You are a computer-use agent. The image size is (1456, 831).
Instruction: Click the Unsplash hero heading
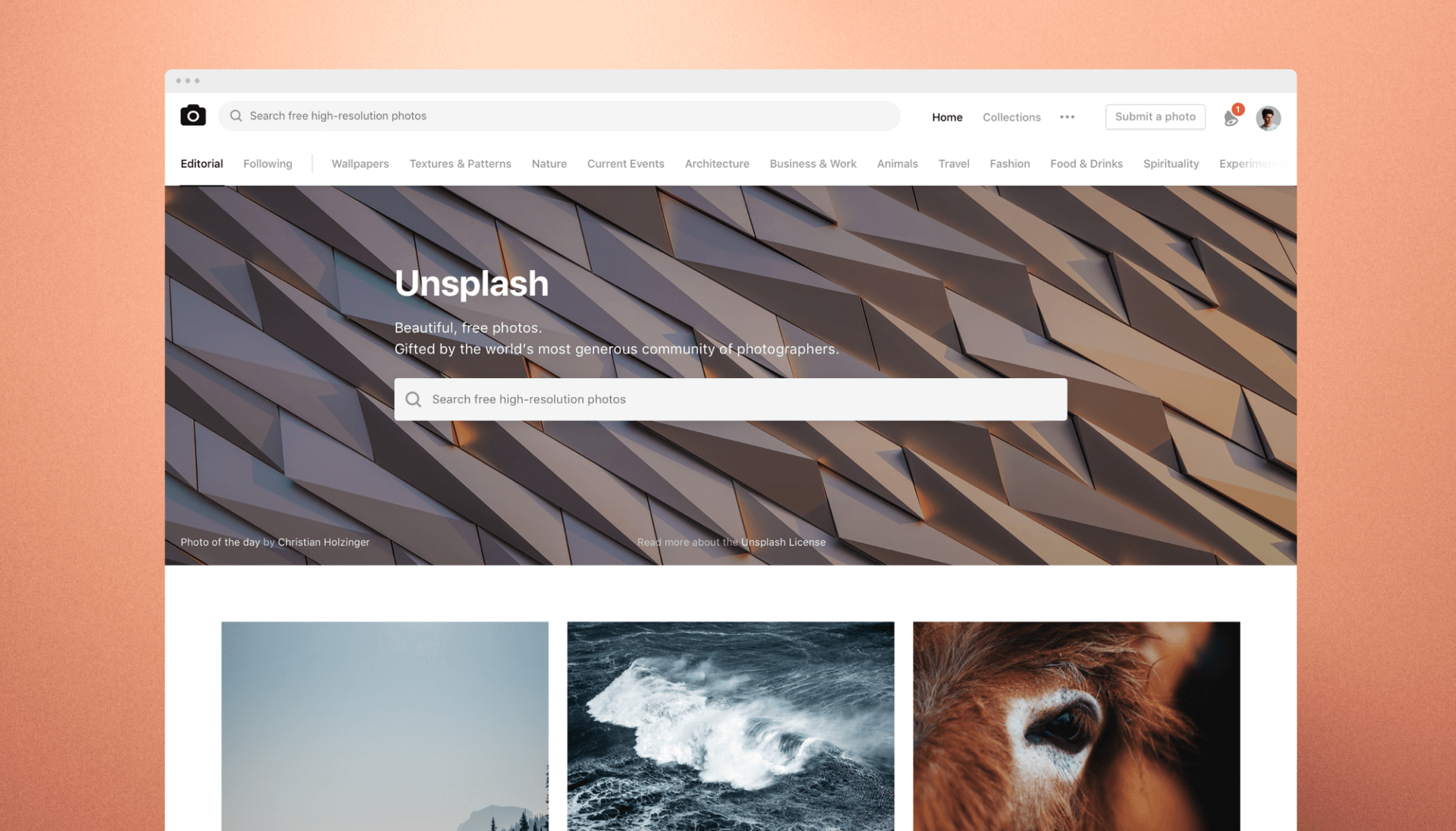click(471, 283)
